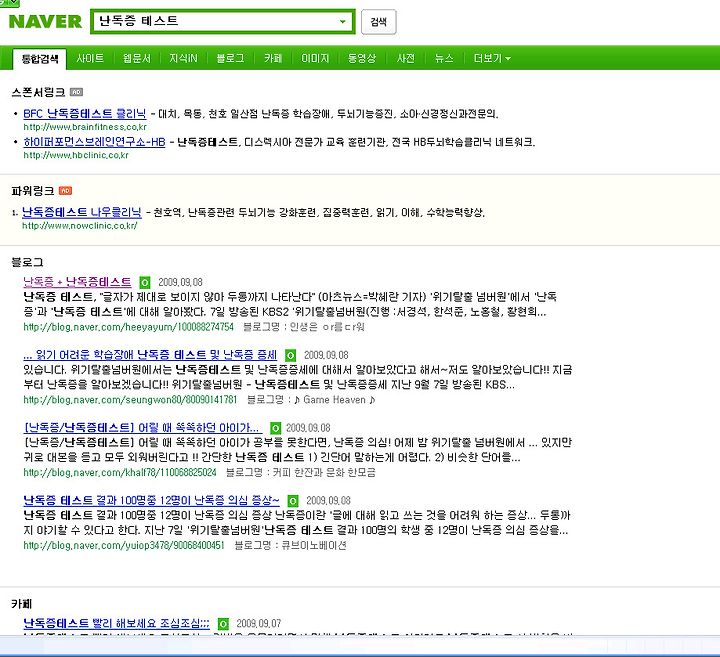Open the 뉴스 tab
The image size is (720, 657).
444,58
